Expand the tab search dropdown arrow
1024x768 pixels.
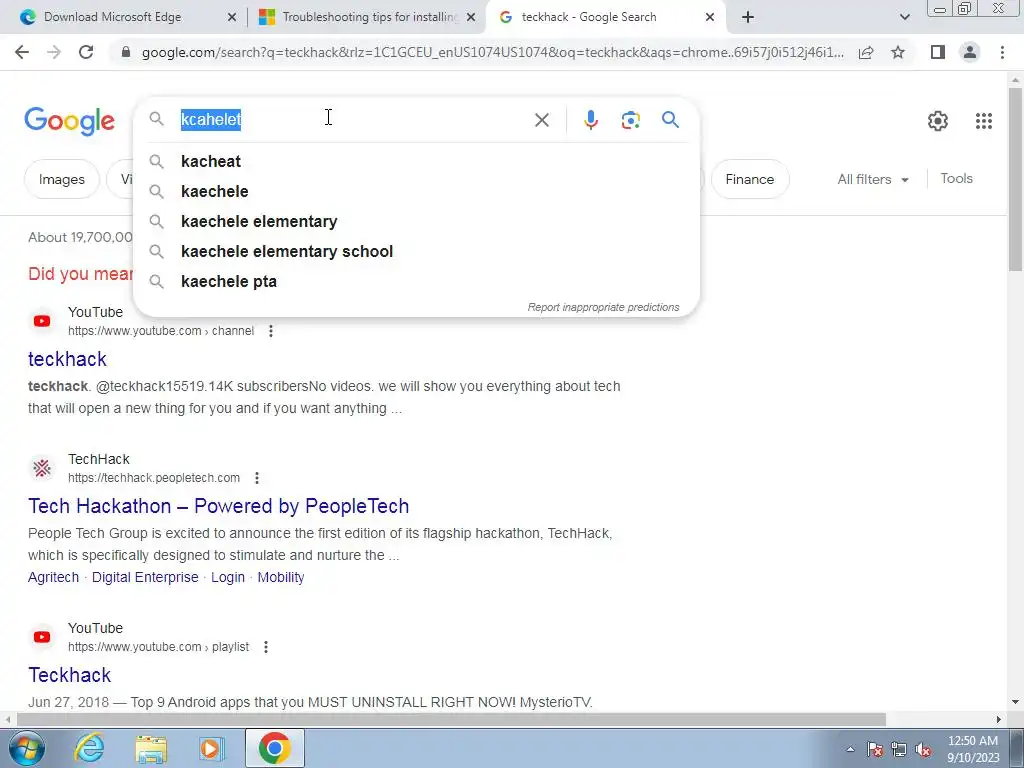[x=904, y=18]
